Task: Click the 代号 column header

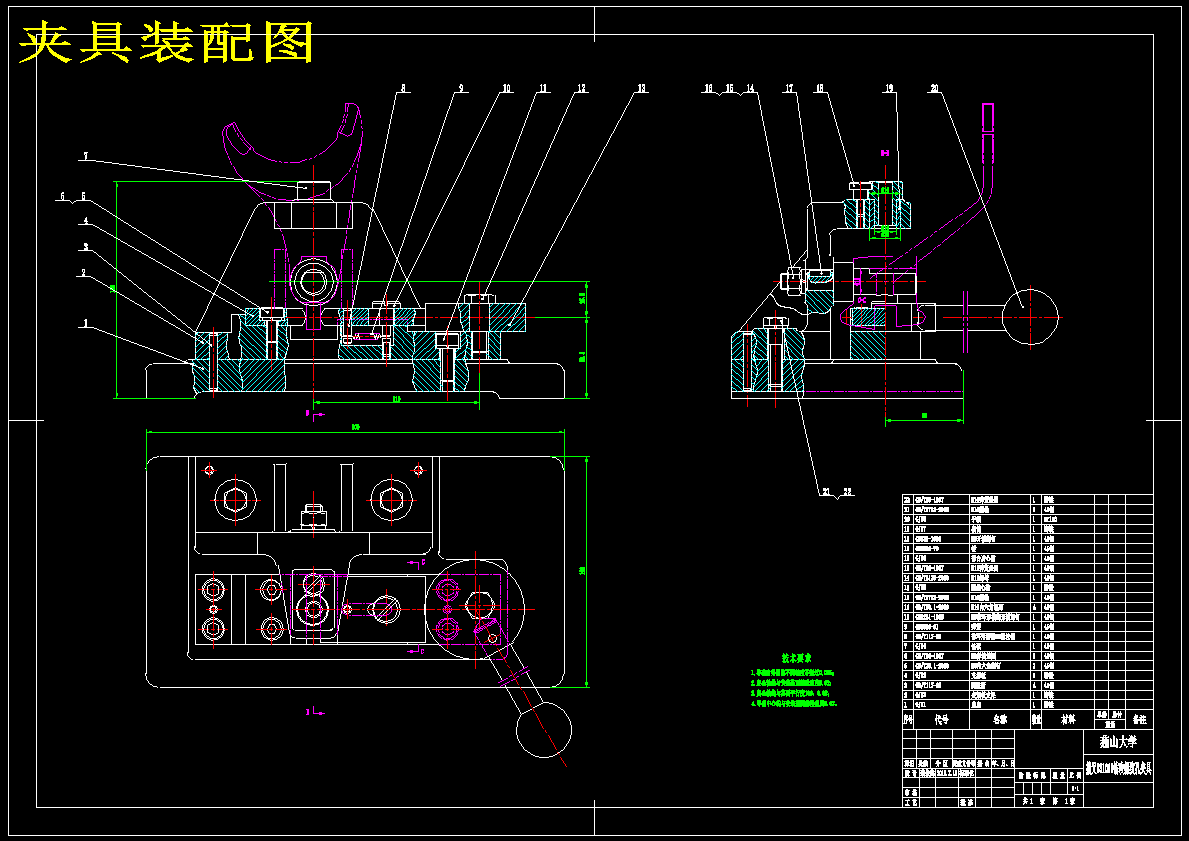Action: pyautogui.click(x=942, y=720)
